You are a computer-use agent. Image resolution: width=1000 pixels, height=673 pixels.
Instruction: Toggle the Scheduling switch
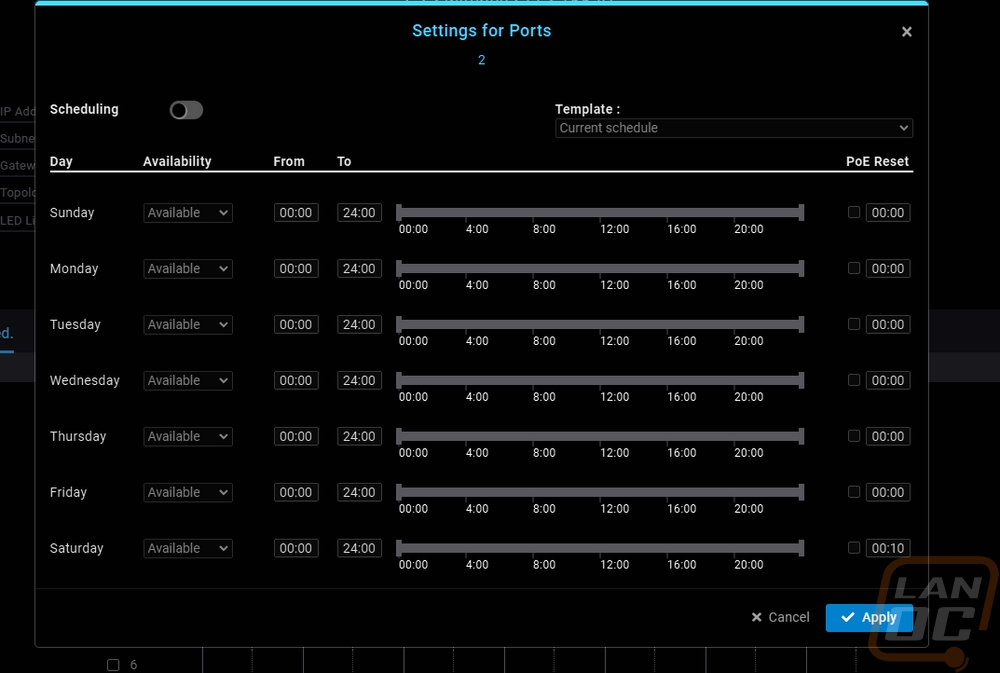click(x=186, y=110)
